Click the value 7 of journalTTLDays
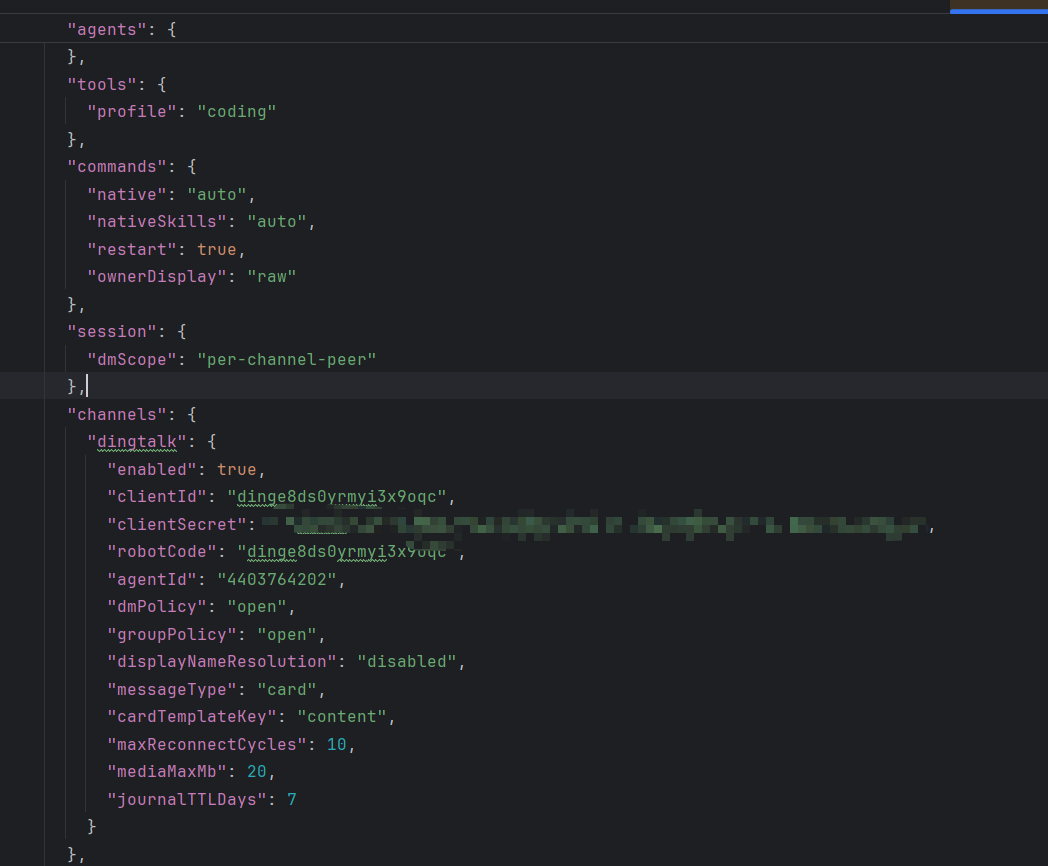 pyautogui.click(x=291, y=800)
